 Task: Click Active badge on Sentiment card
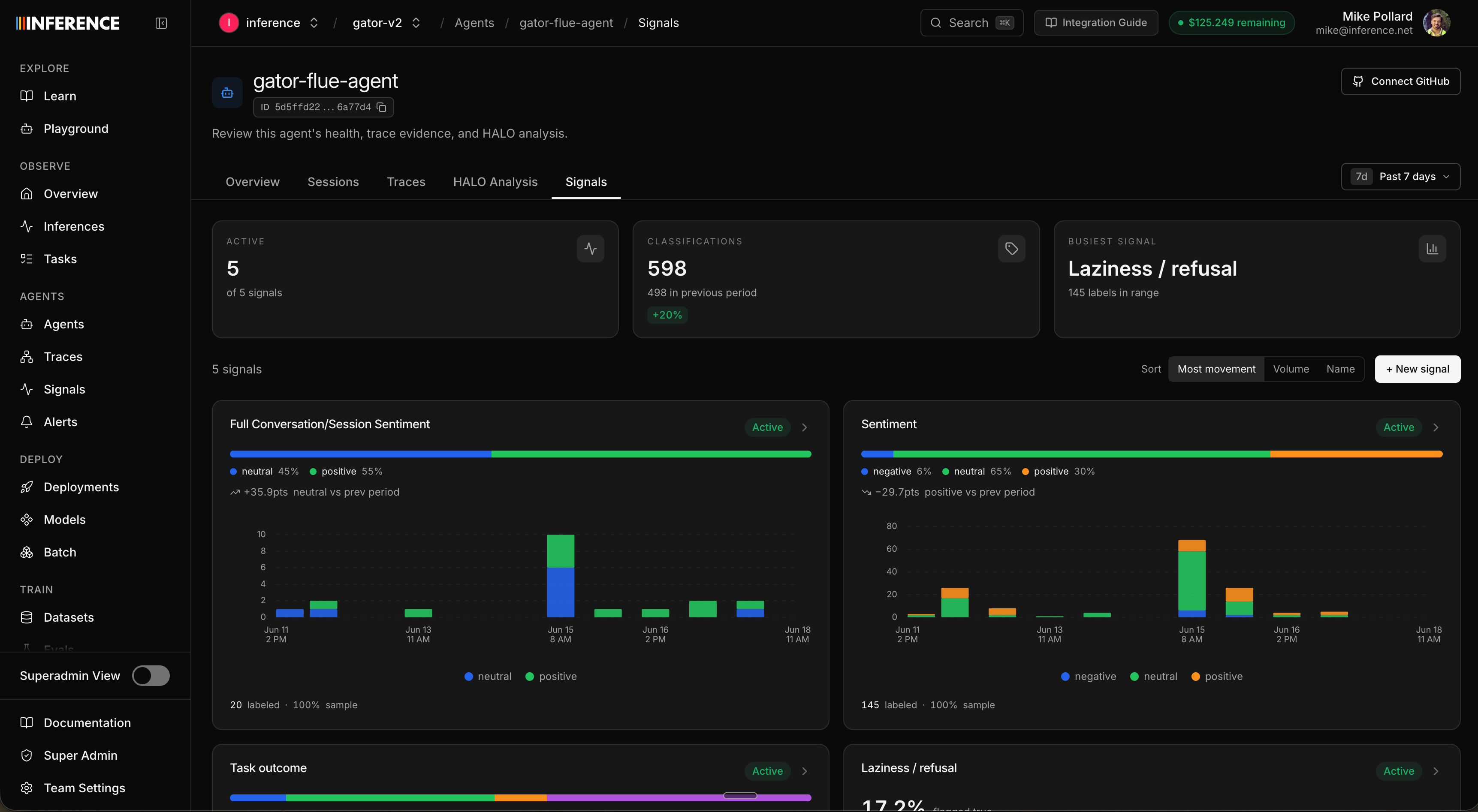coord(1398,428)
